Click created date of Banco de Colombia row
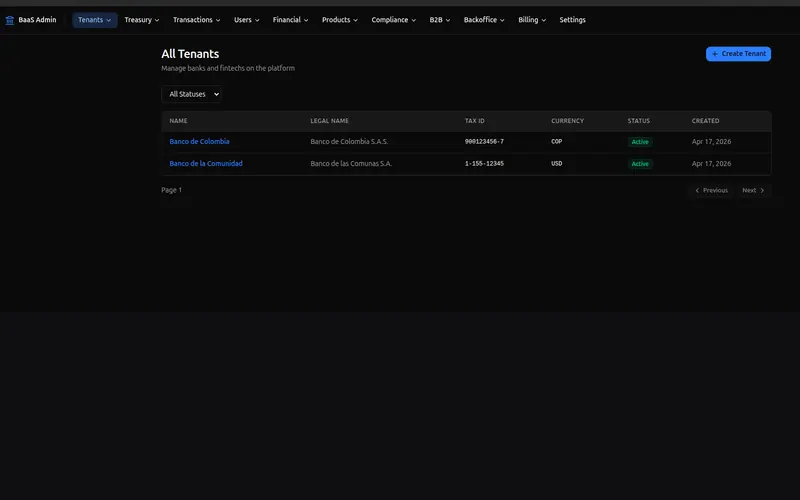Image resolution: width=800 pixels, height=500 pixels. pyautogui.click(x=711, y=142)
